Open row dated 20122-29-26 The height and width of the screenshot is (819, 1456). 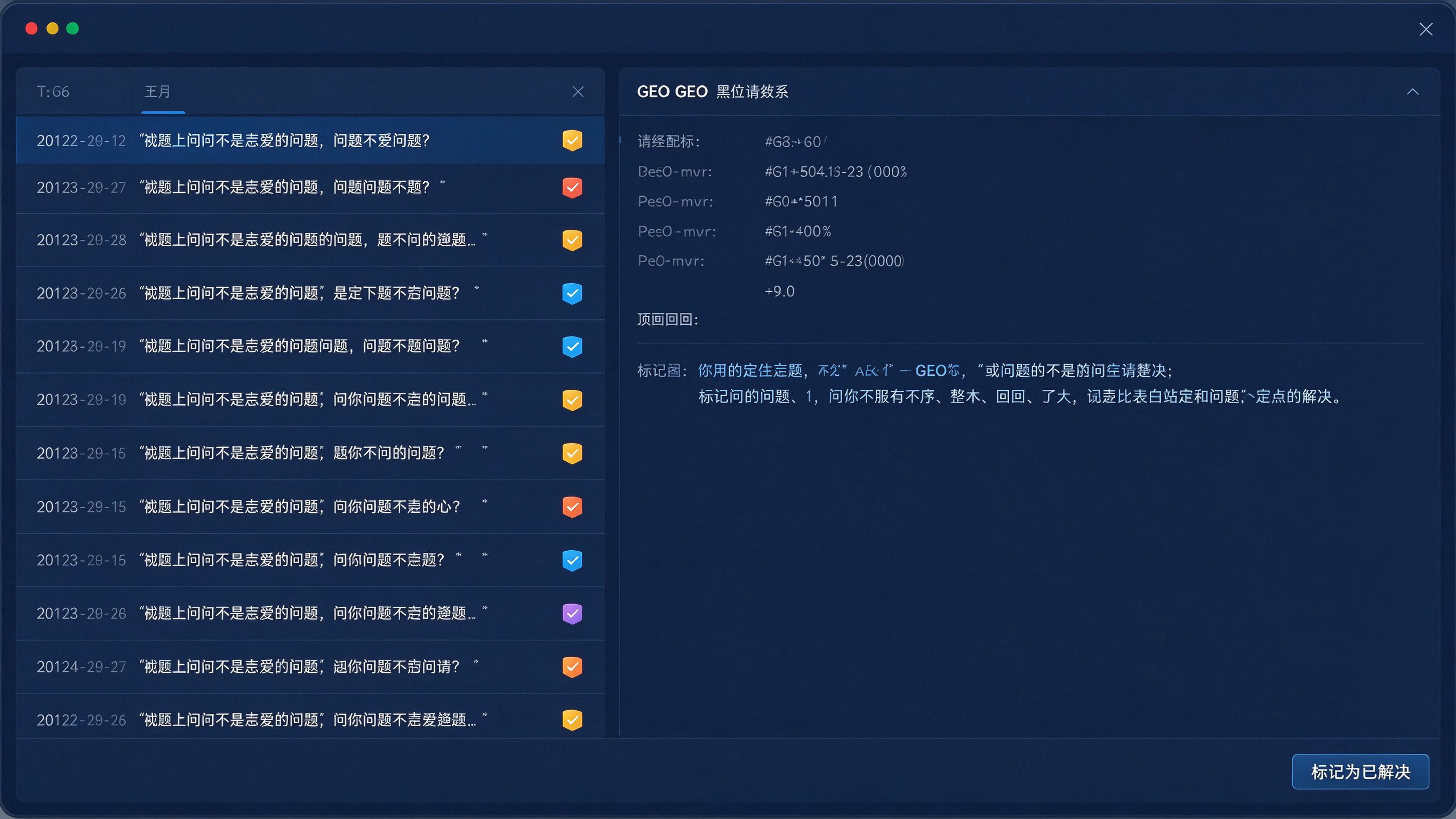pos(310,717)
